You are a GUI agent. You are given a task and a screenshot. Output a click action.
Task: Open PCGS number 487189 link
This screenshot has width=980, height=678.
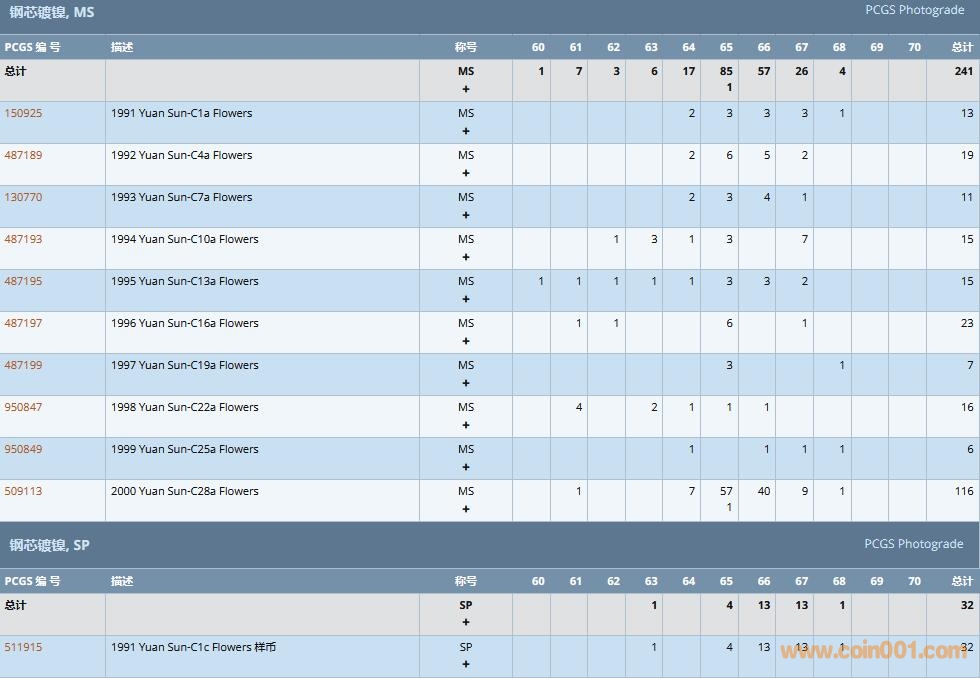point(23,155)
